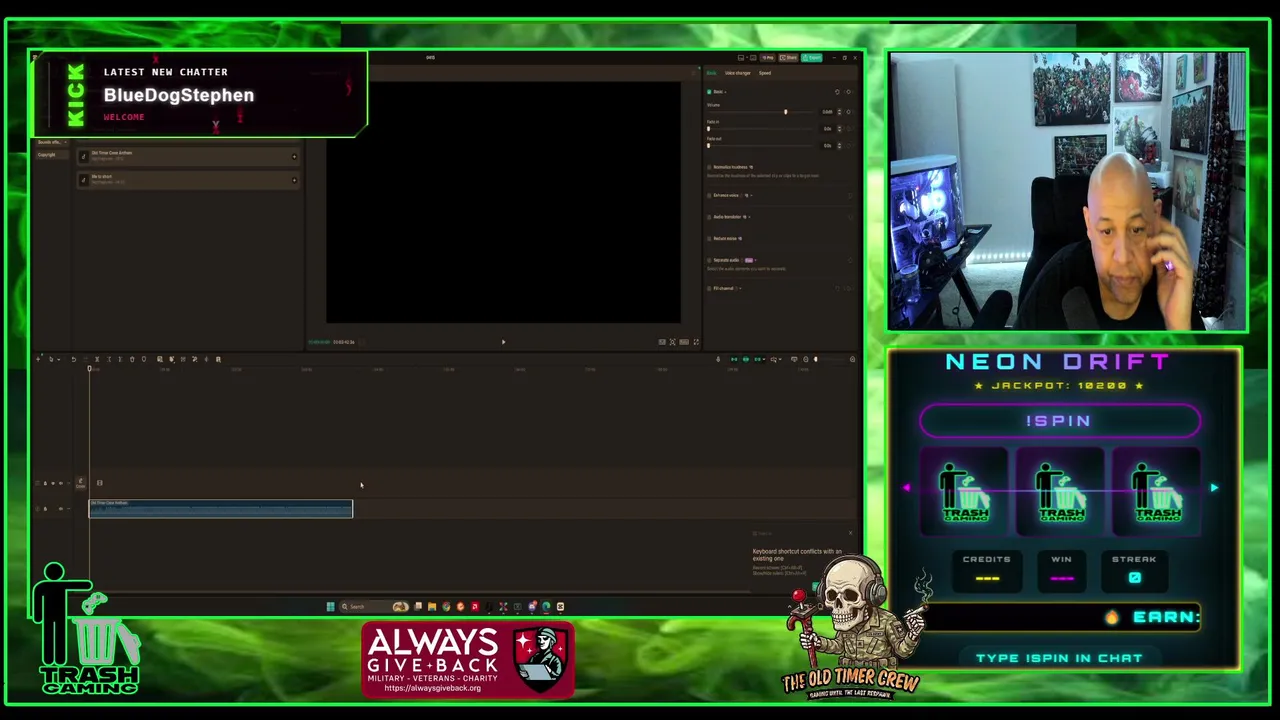Zoom in the timeline

853,359
